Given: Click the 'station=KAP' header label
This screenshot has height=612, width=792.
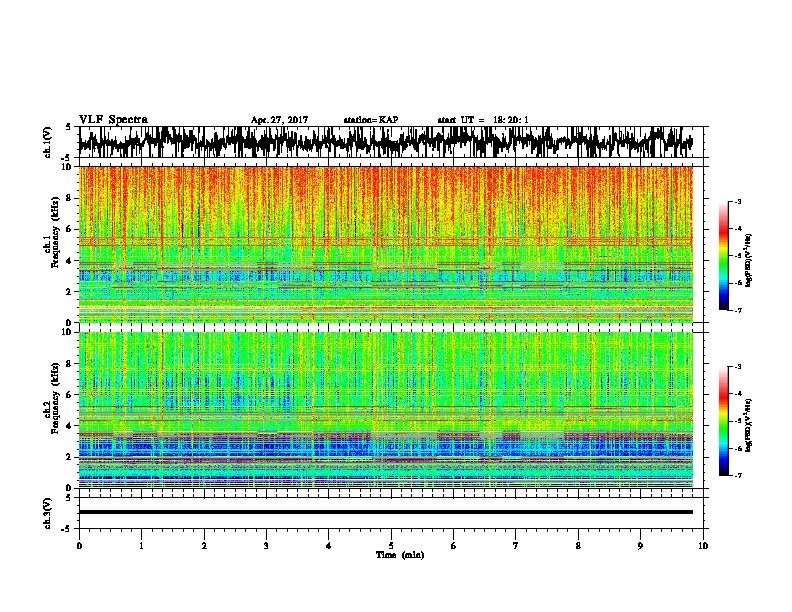Looking at the screenshot, I should [370, 120].
